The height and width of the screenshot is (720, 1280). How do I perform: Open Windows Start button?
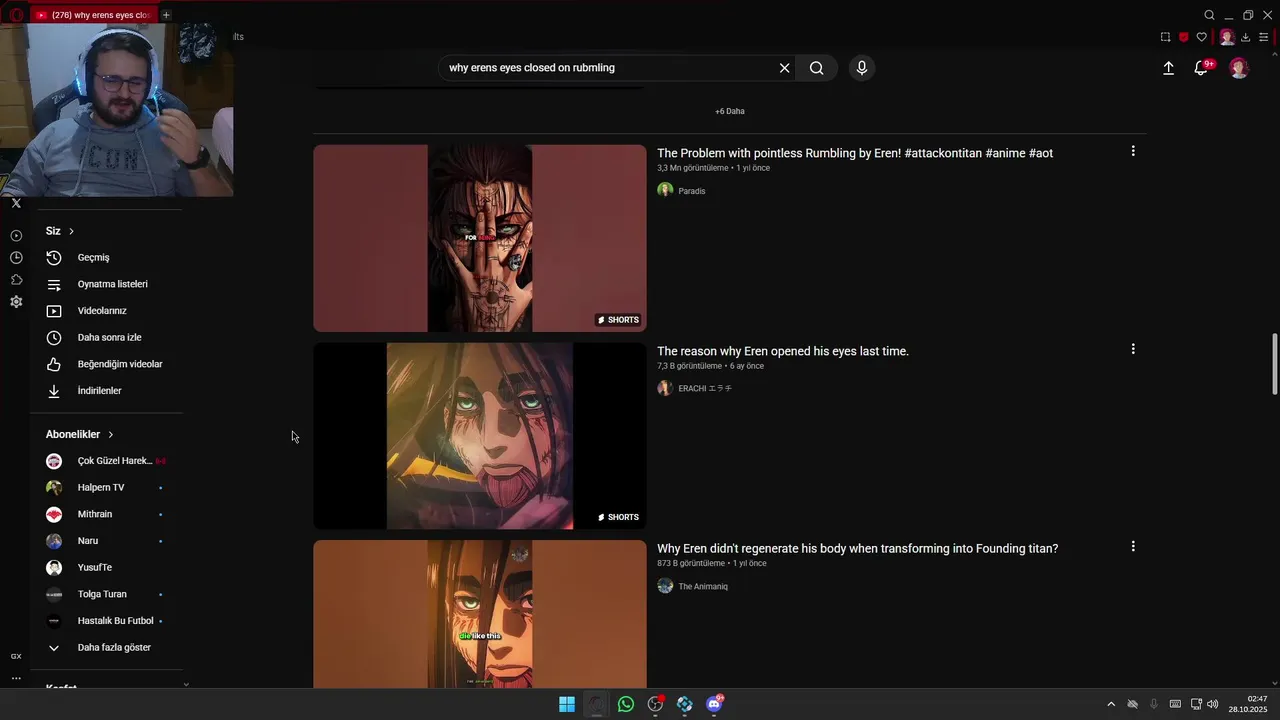coord(567,704)
